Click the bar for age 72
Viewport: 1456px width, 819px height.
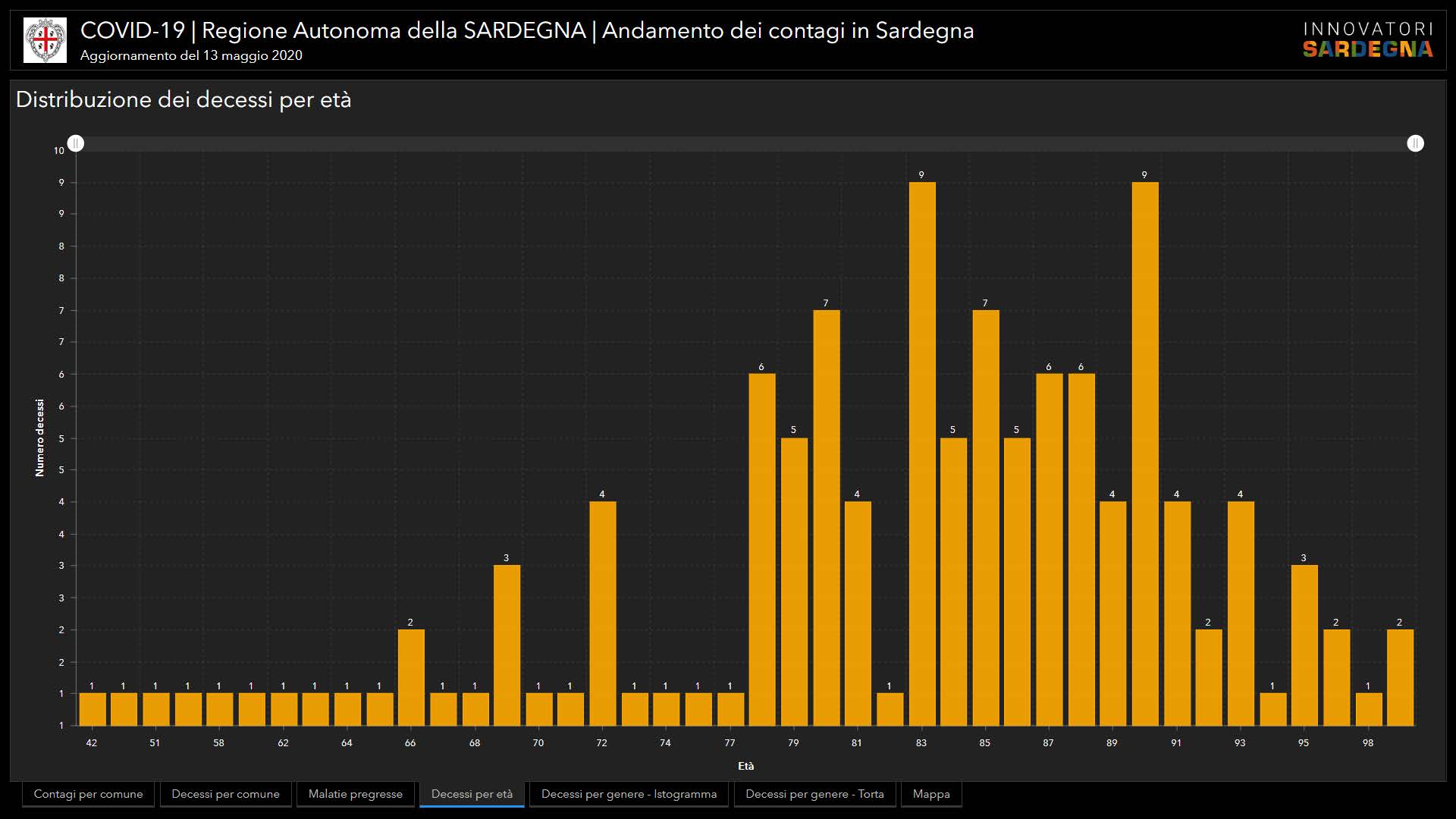pos(602,614)
